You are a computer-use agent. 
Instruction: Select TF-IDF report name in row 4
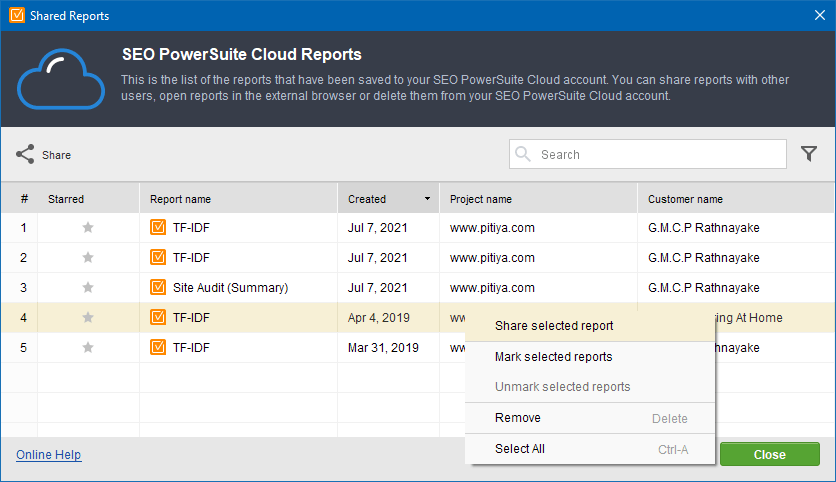[191, 317]
